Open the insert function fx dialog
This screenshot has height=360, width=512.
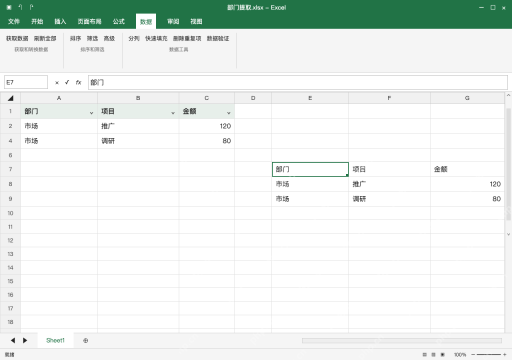(x=78, y=82)
